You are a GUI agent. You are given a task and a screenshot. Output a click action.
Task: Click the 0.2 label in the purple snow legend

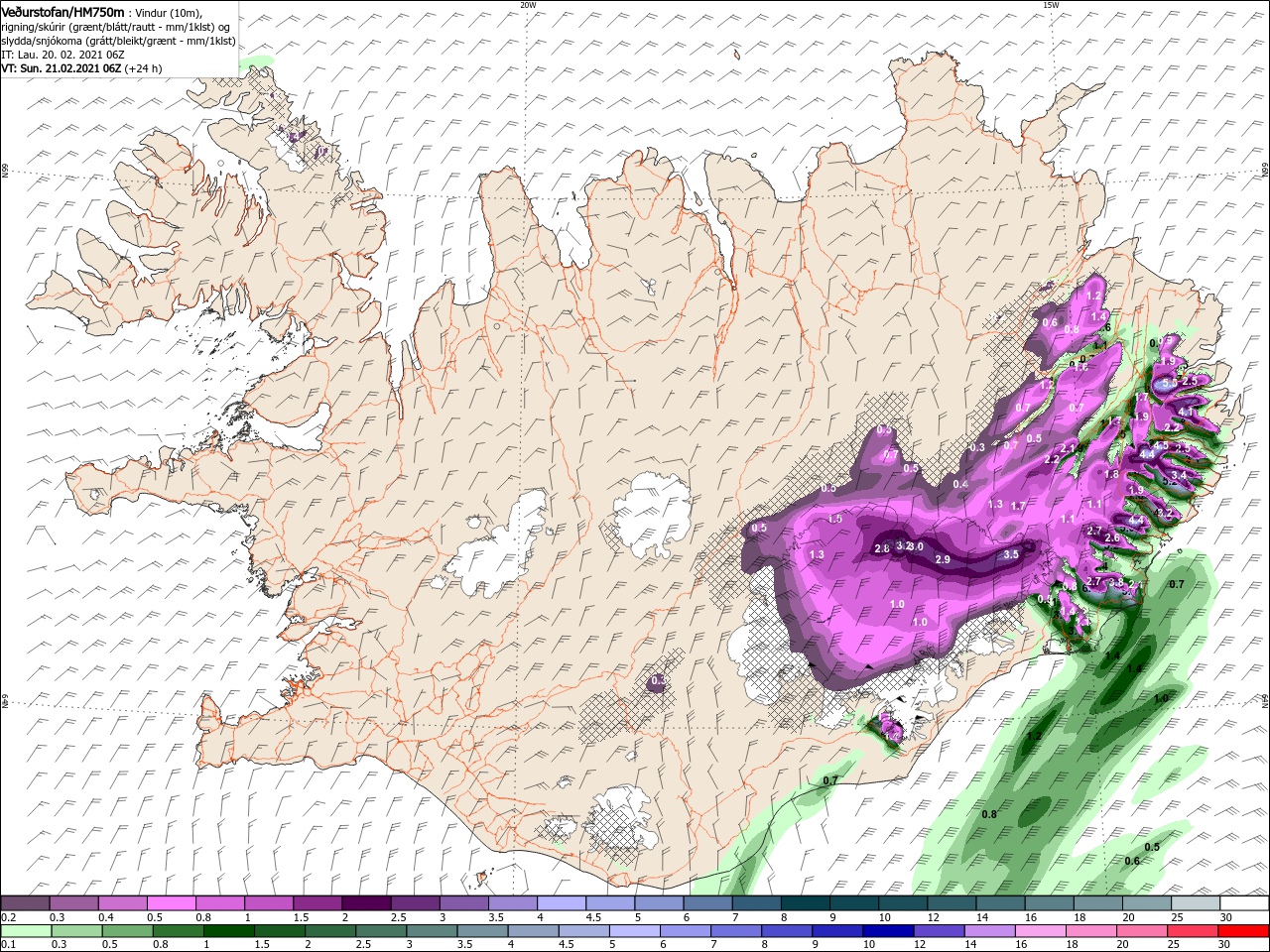point(8,917)
